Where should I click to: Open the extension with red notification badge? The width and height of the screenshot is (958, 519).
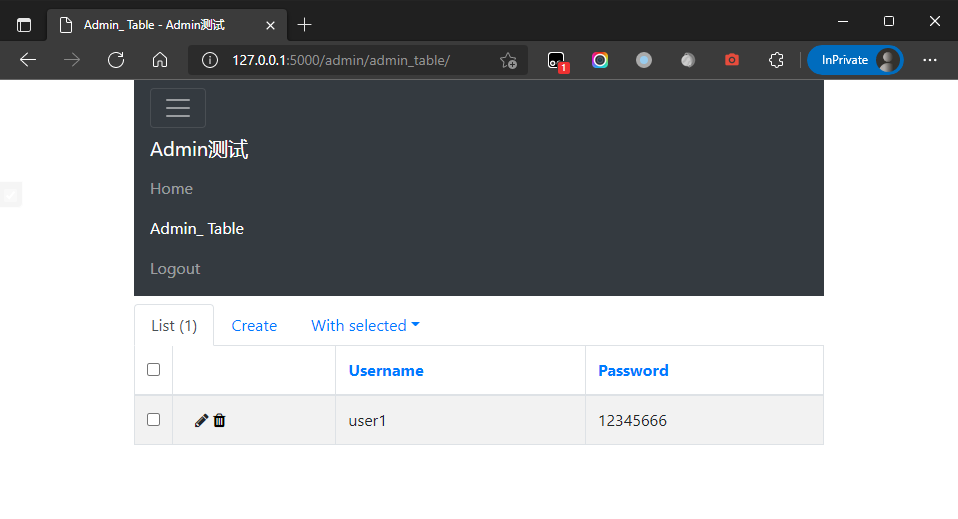(557, 61)
